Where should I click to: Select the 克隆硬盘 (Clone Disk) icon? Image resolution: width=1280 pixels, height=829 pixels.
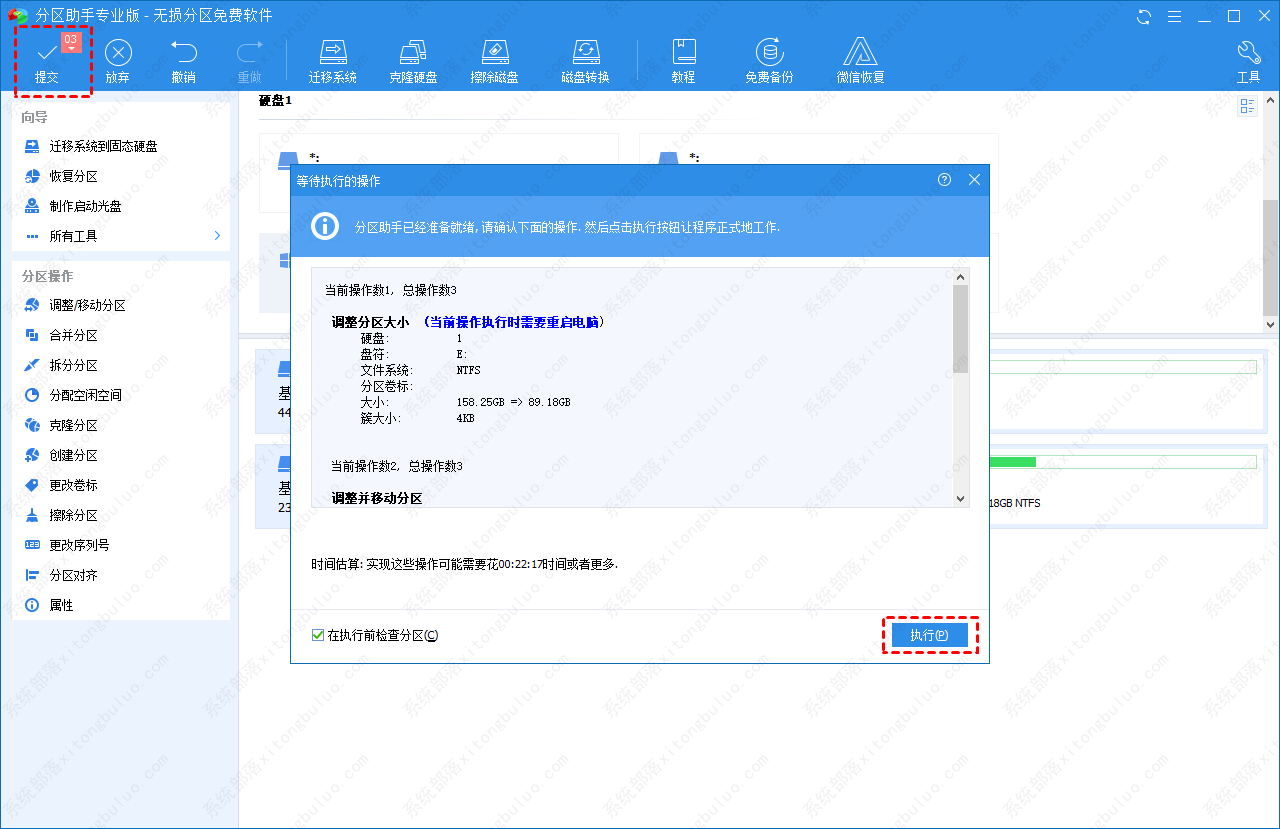click(413, 58)
